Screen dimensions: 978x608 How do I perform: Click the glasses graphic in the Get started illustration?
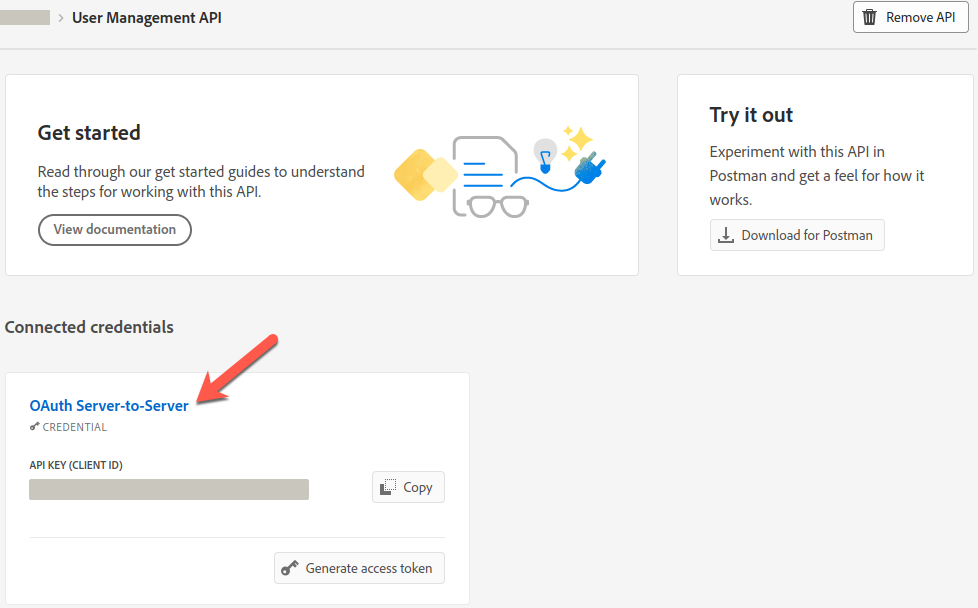(x=499, y=205)
